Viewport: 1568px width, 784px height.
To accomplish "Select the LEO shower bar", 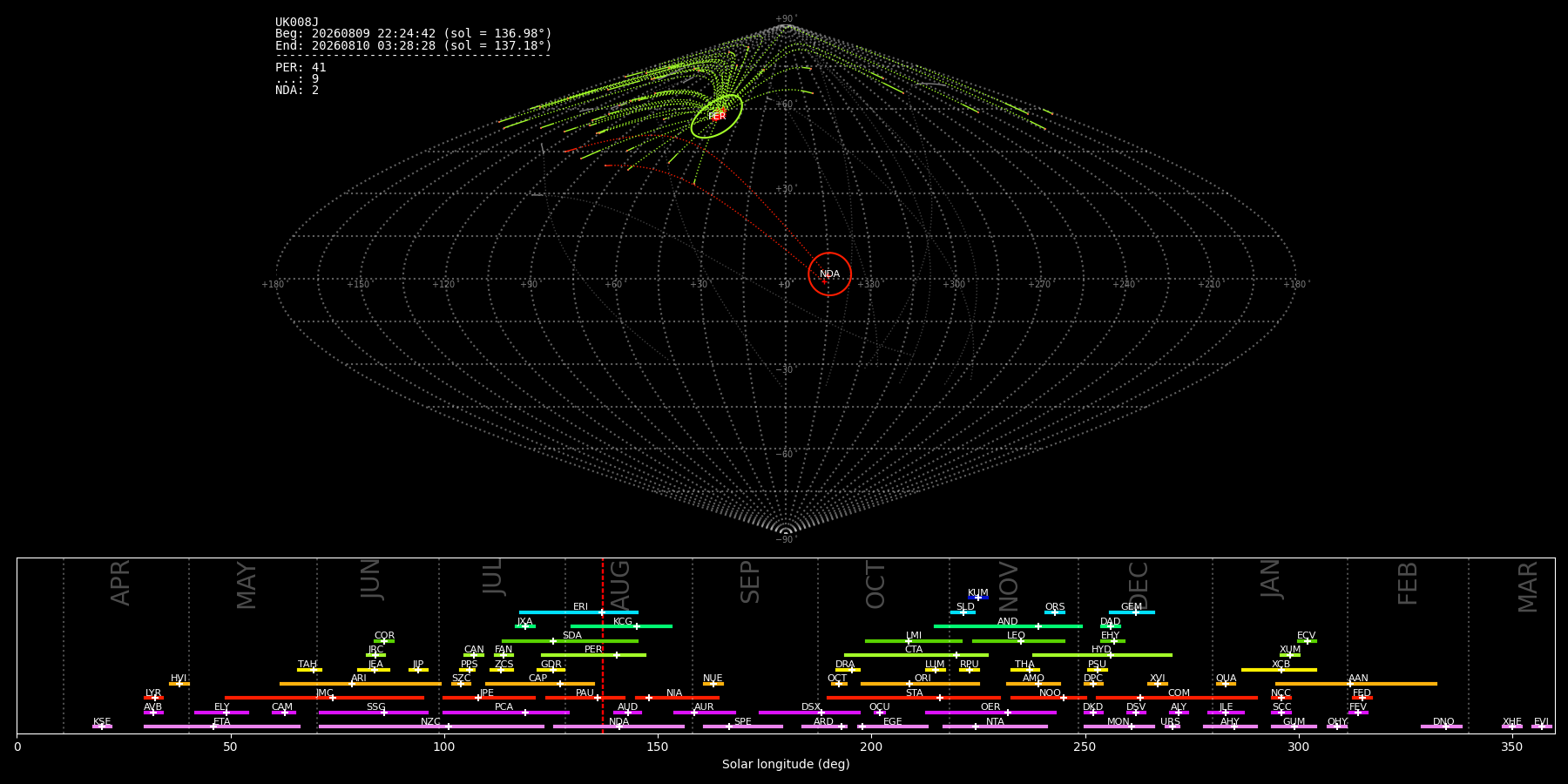I will (1018, 641).
